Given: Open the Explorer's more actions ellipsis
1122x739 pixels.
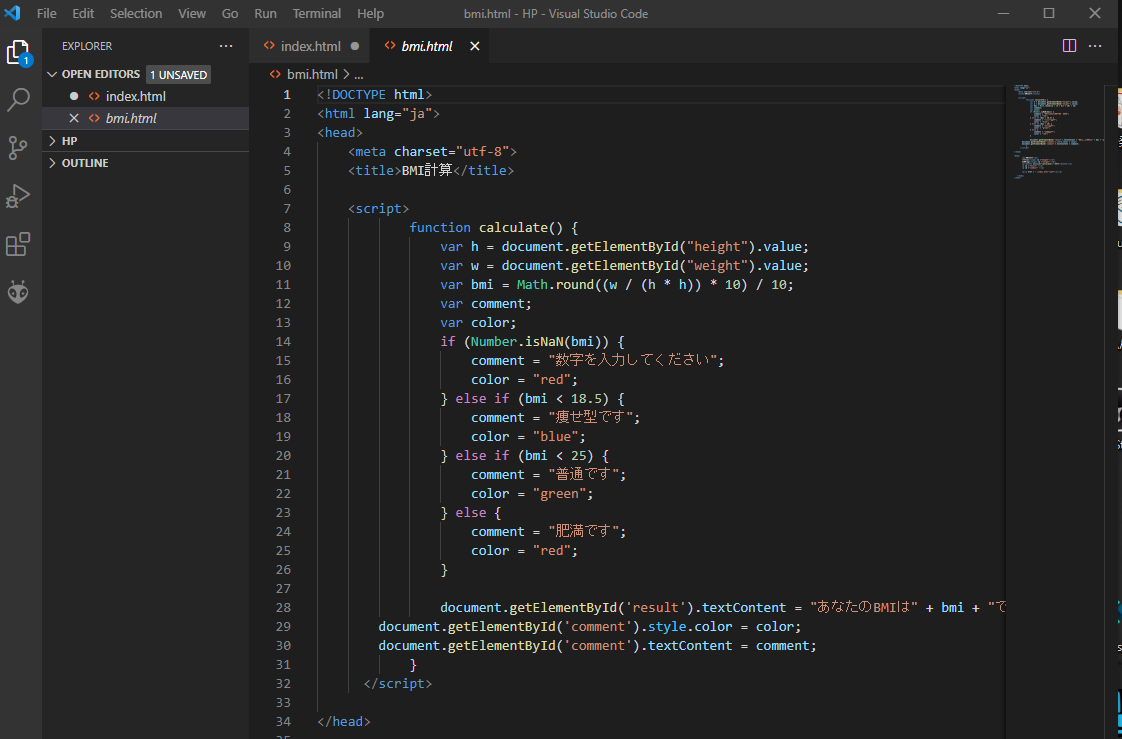Looking at the screenshot, I should (x=226, y=45).
